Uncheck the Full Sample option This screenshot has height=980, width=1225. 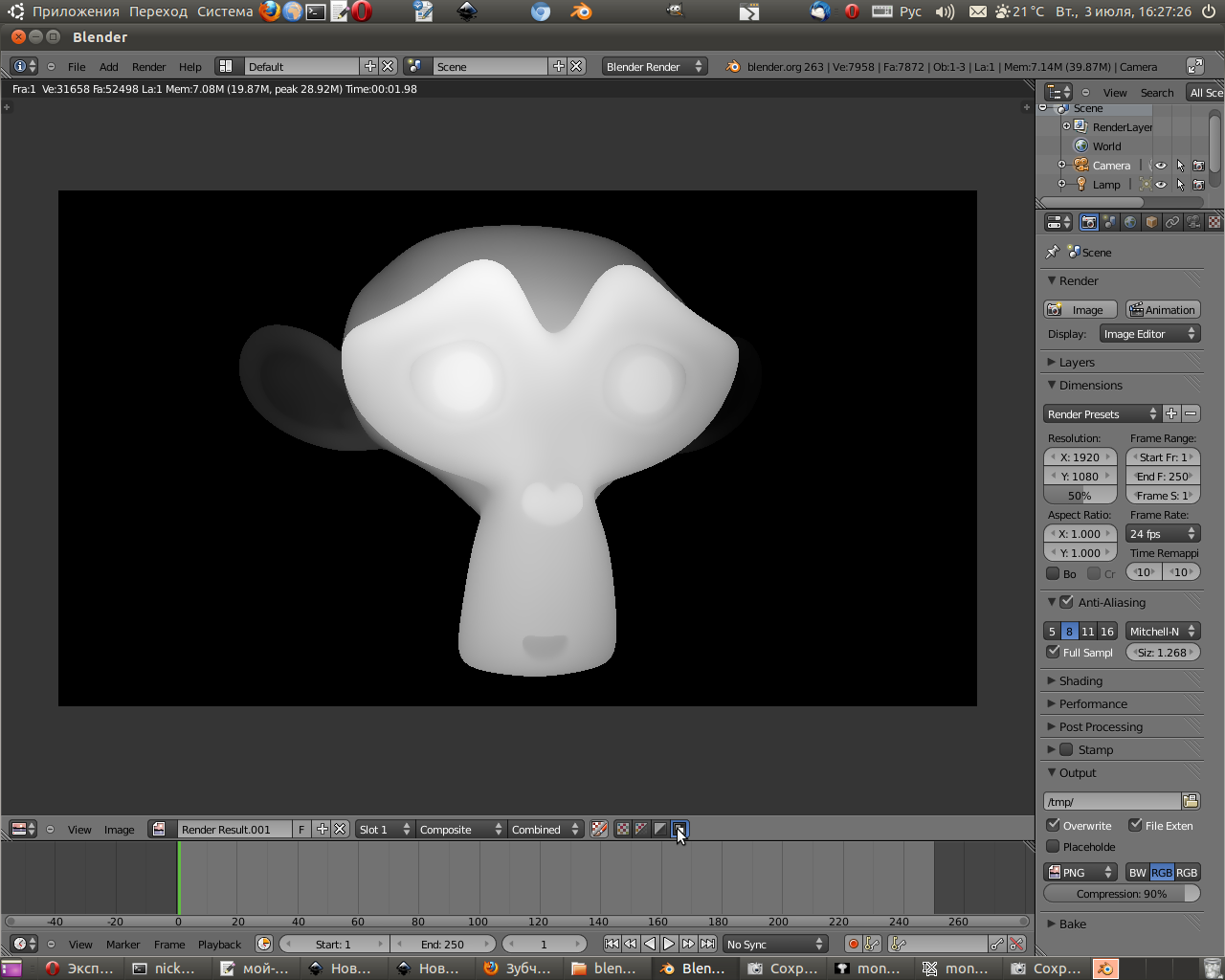(1054, 652)
